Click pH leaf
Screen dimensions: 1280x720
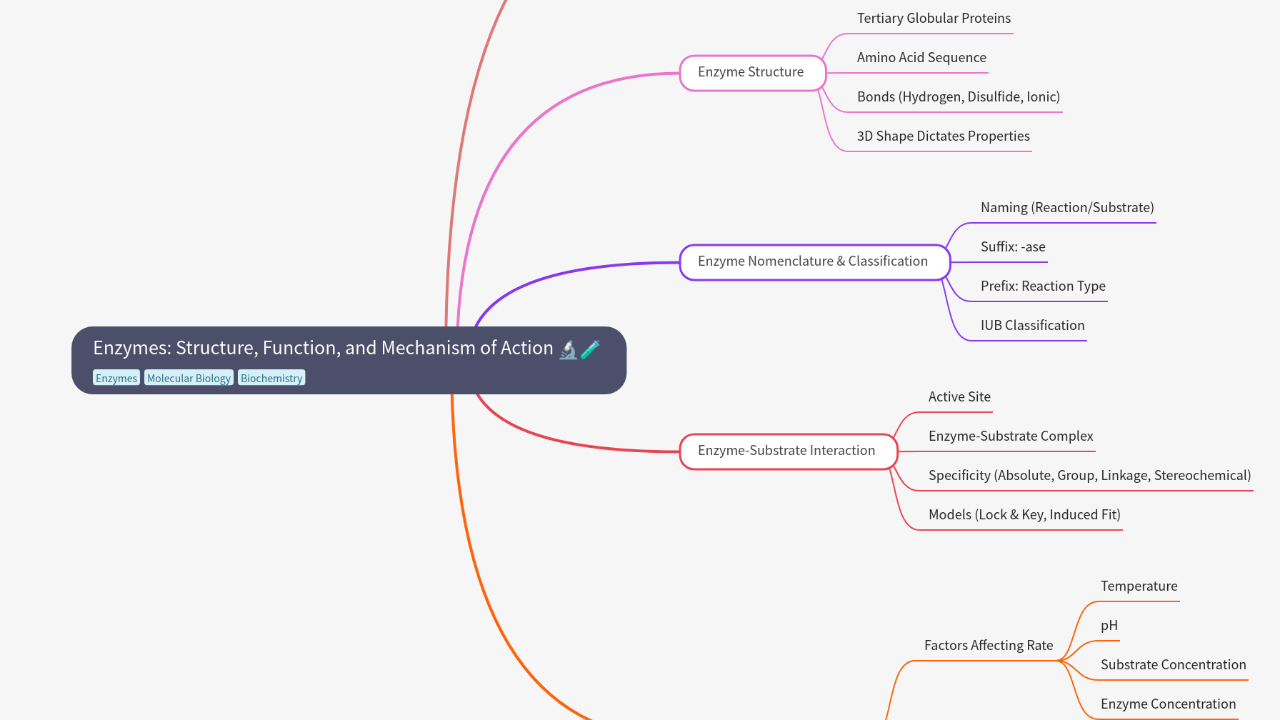click(1109, 625)
